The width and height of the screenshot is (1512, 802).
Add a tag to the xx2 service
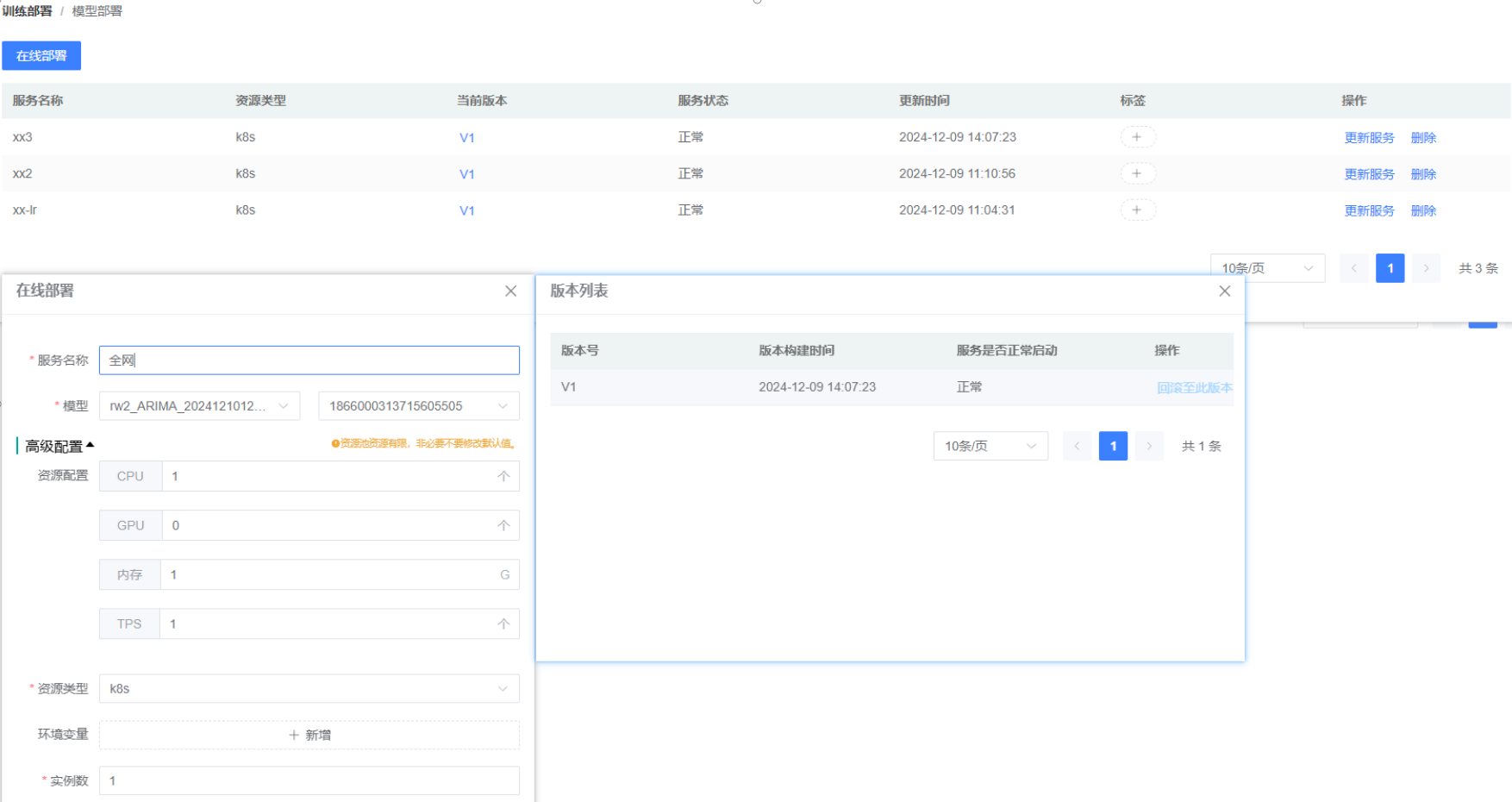(x=1137, y=174)
